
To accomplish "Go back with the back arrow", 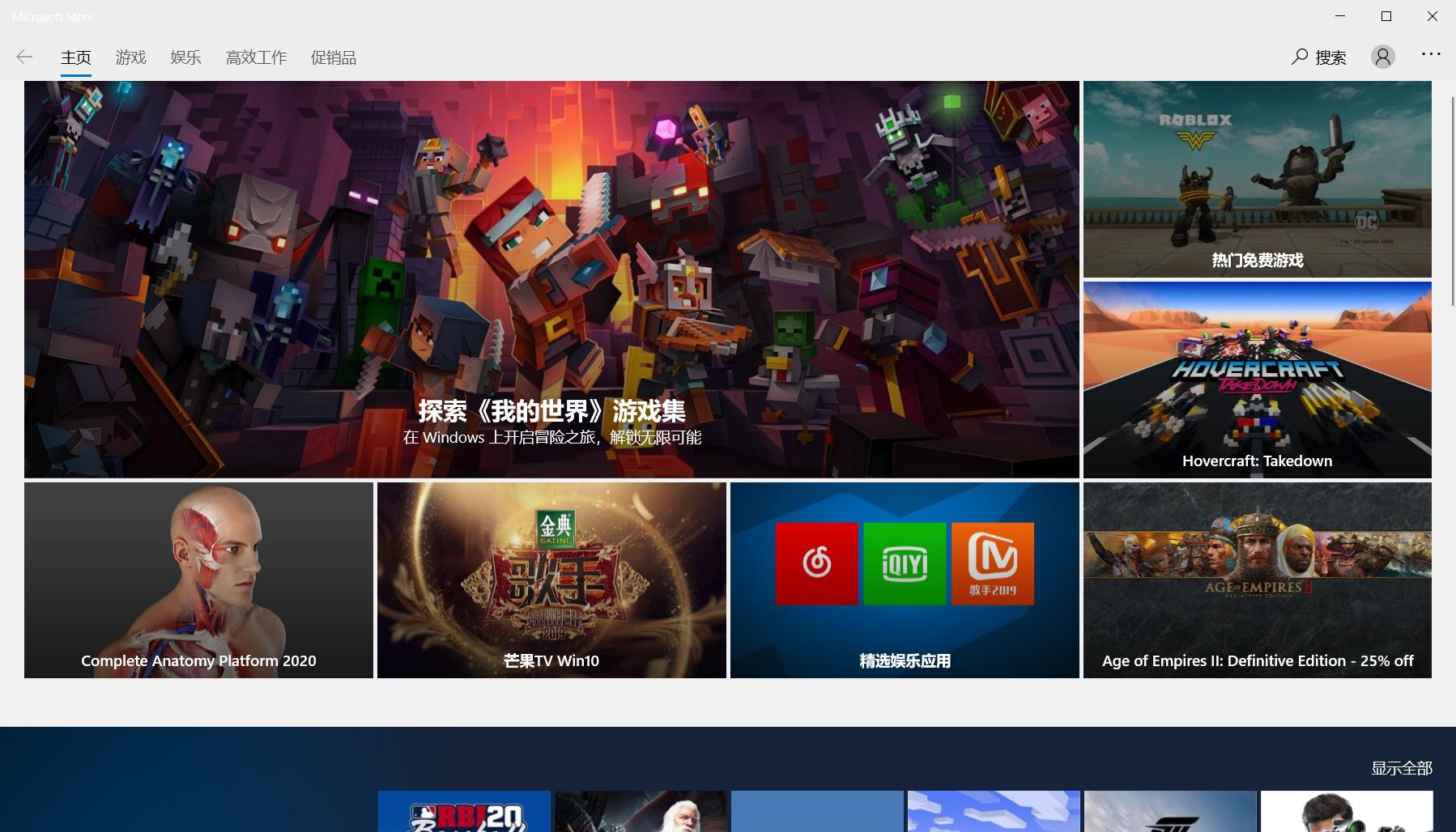I will click(x=24, y=57).
